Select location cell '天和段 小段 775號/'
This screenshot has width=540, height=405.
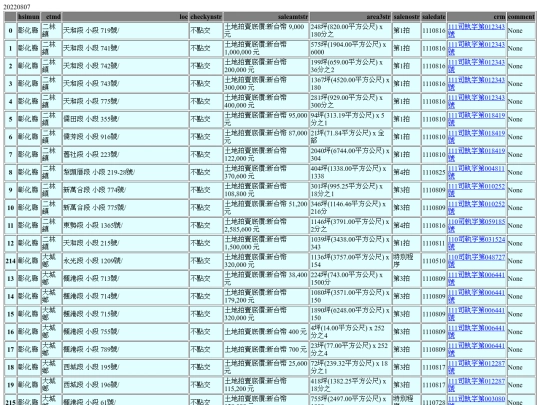(x=125, y=101)
